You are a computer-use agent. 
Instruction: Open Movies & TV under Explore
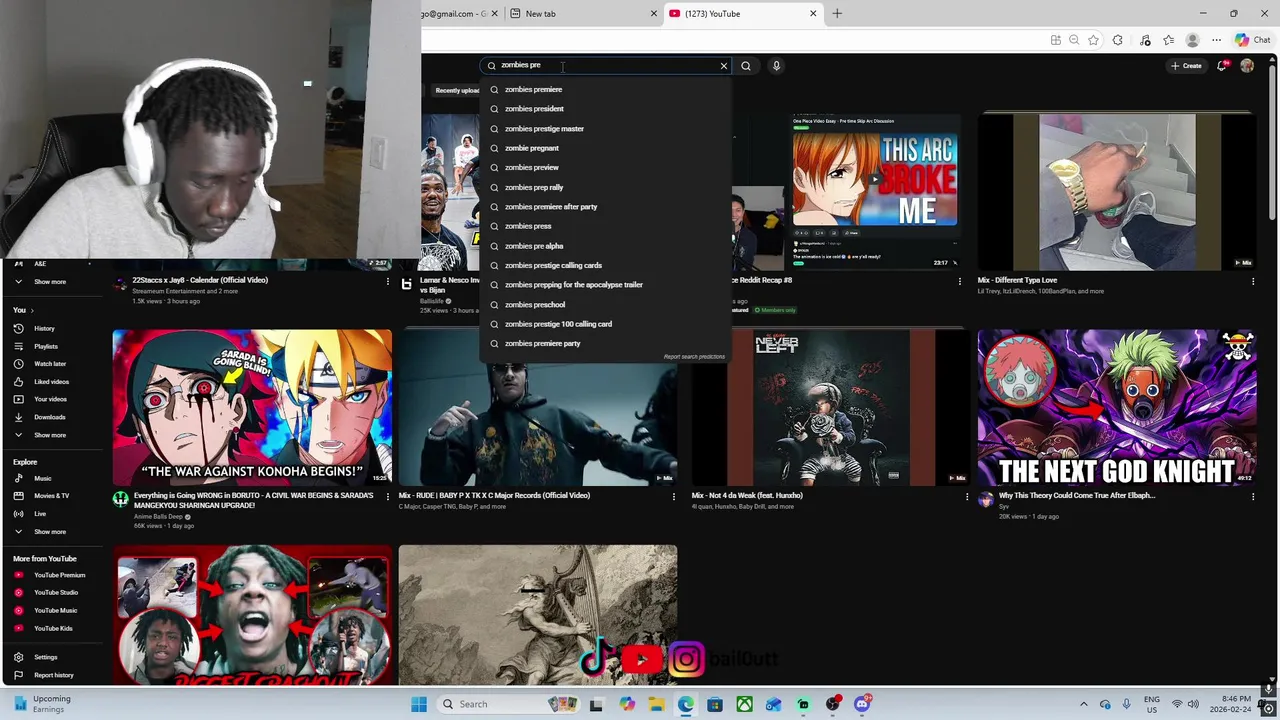(x=51, y=496)
